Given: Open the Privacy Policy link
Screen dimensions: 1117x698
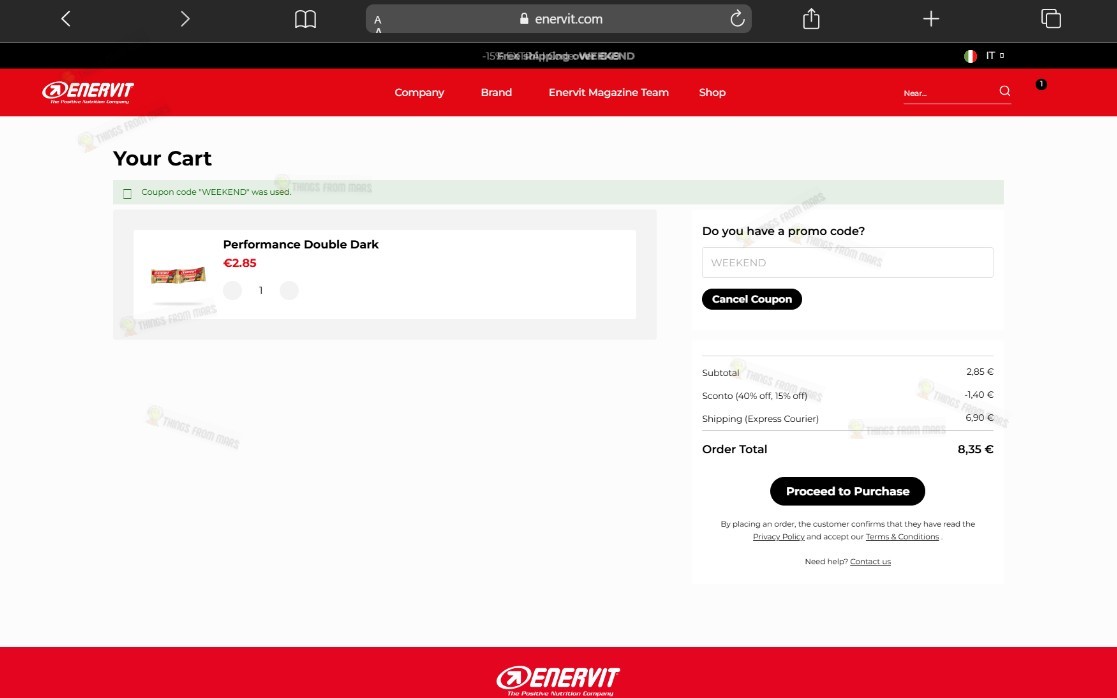Looking at the screenshot, I should 779,537.
